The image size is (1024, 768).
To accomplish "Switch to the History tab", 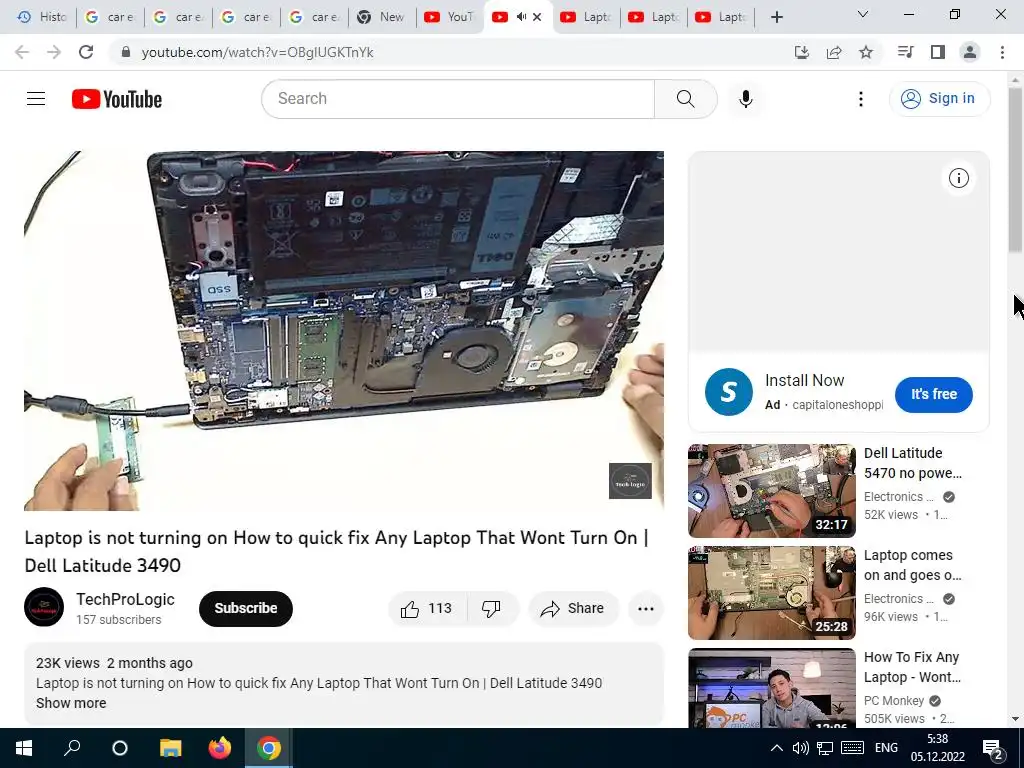I will [x=42, y=17].
